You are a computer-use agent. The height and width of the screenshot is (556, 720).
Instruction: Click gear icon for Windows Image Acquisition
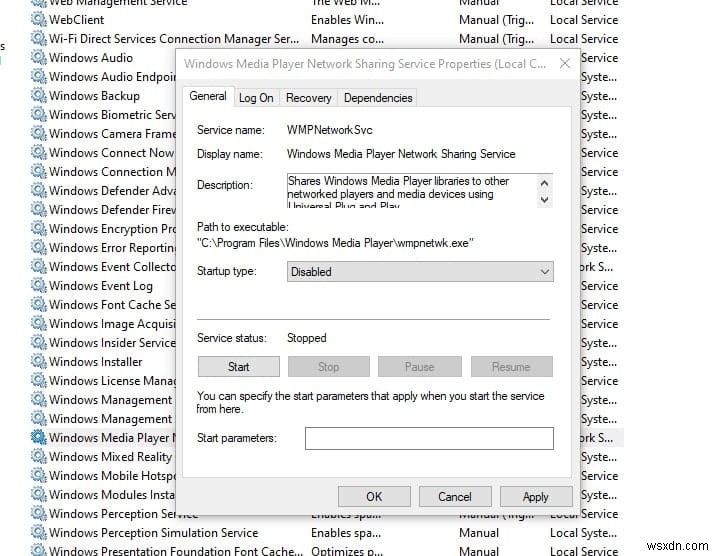(x=39, y=324)
